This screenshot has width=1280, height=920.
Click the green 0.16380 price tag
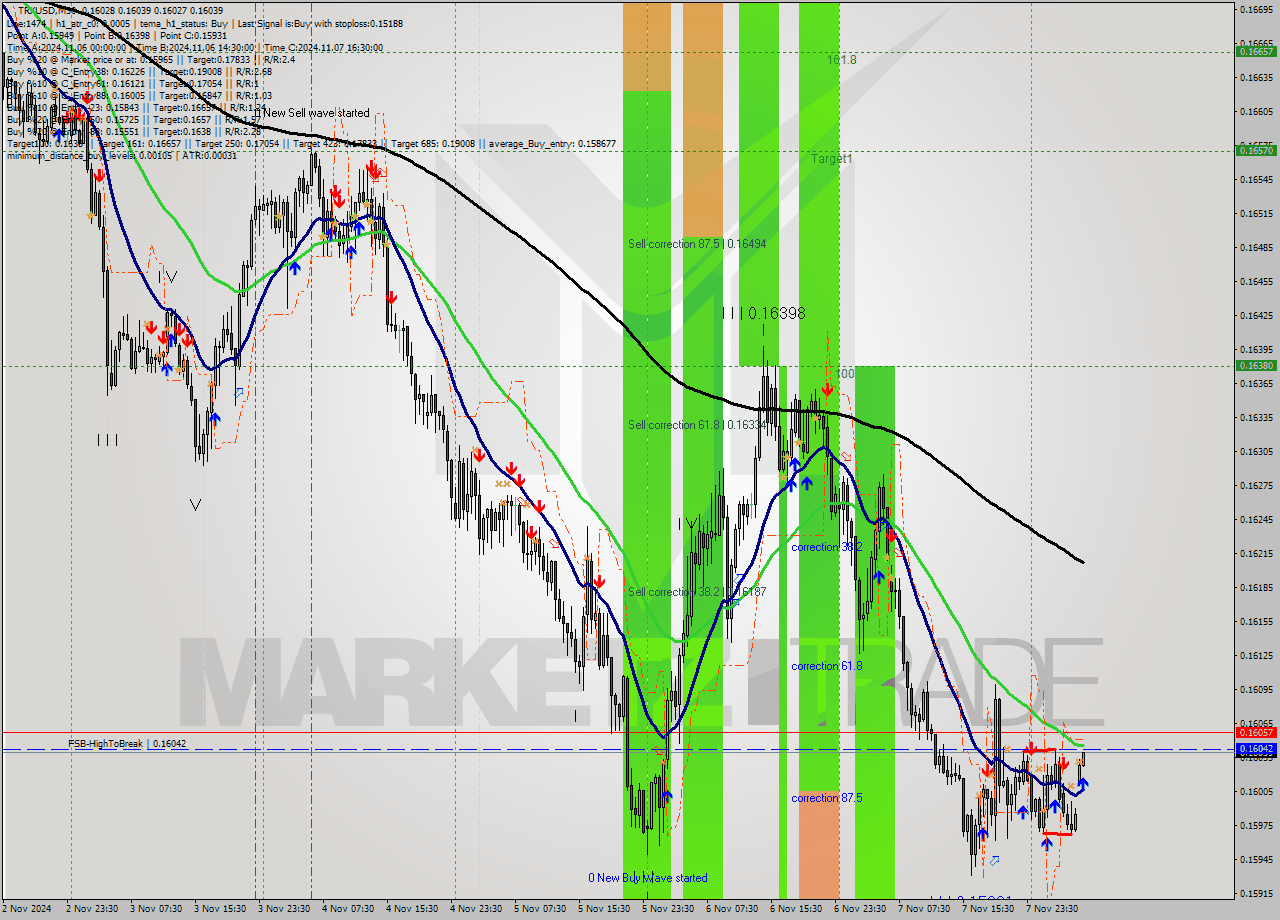pos(1256,365)
